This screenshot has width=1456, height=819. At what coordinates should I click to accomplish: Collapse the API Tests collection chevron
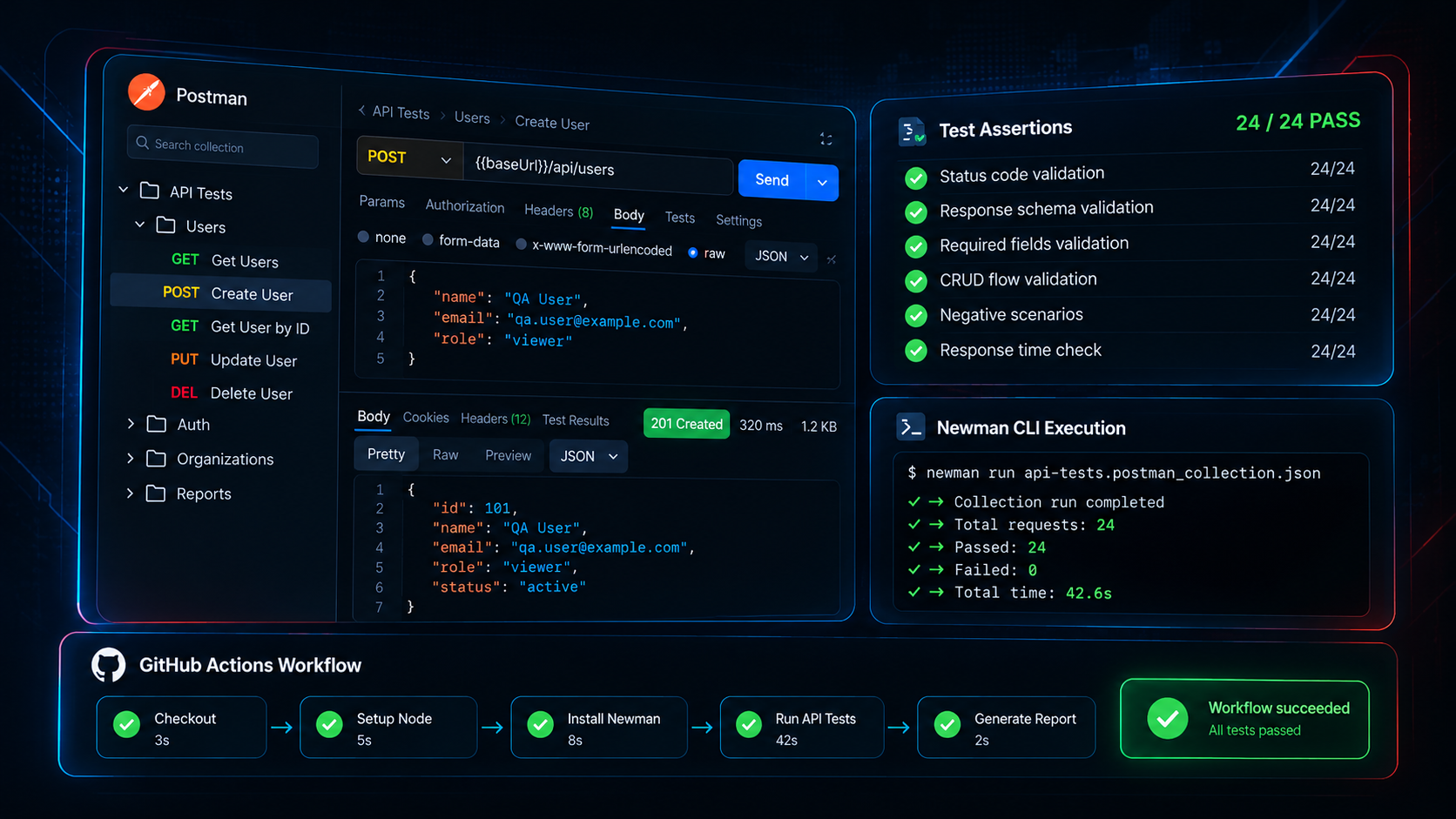pyautogui.click(x=124, y=189)
